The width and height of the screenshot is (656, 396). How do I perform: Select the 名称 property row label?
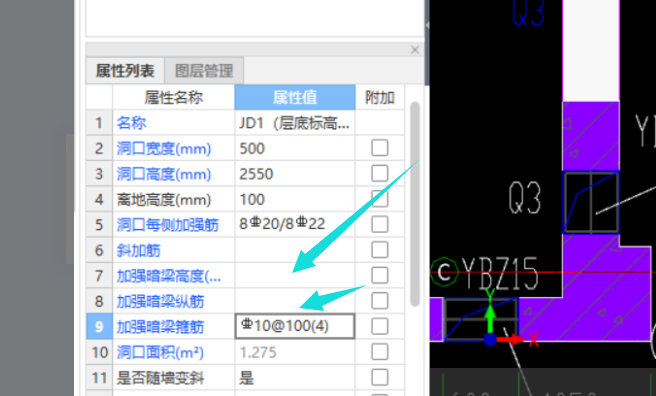pyautogui.click(x=131, y=123)
